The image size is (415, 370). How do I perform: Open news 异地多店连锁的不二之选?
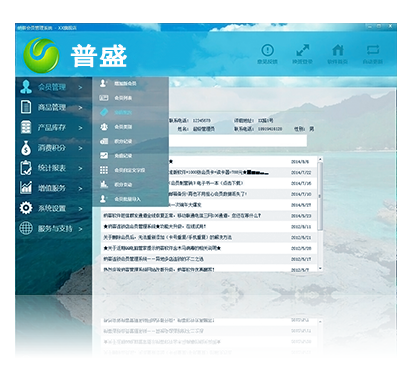pos(153,259)
